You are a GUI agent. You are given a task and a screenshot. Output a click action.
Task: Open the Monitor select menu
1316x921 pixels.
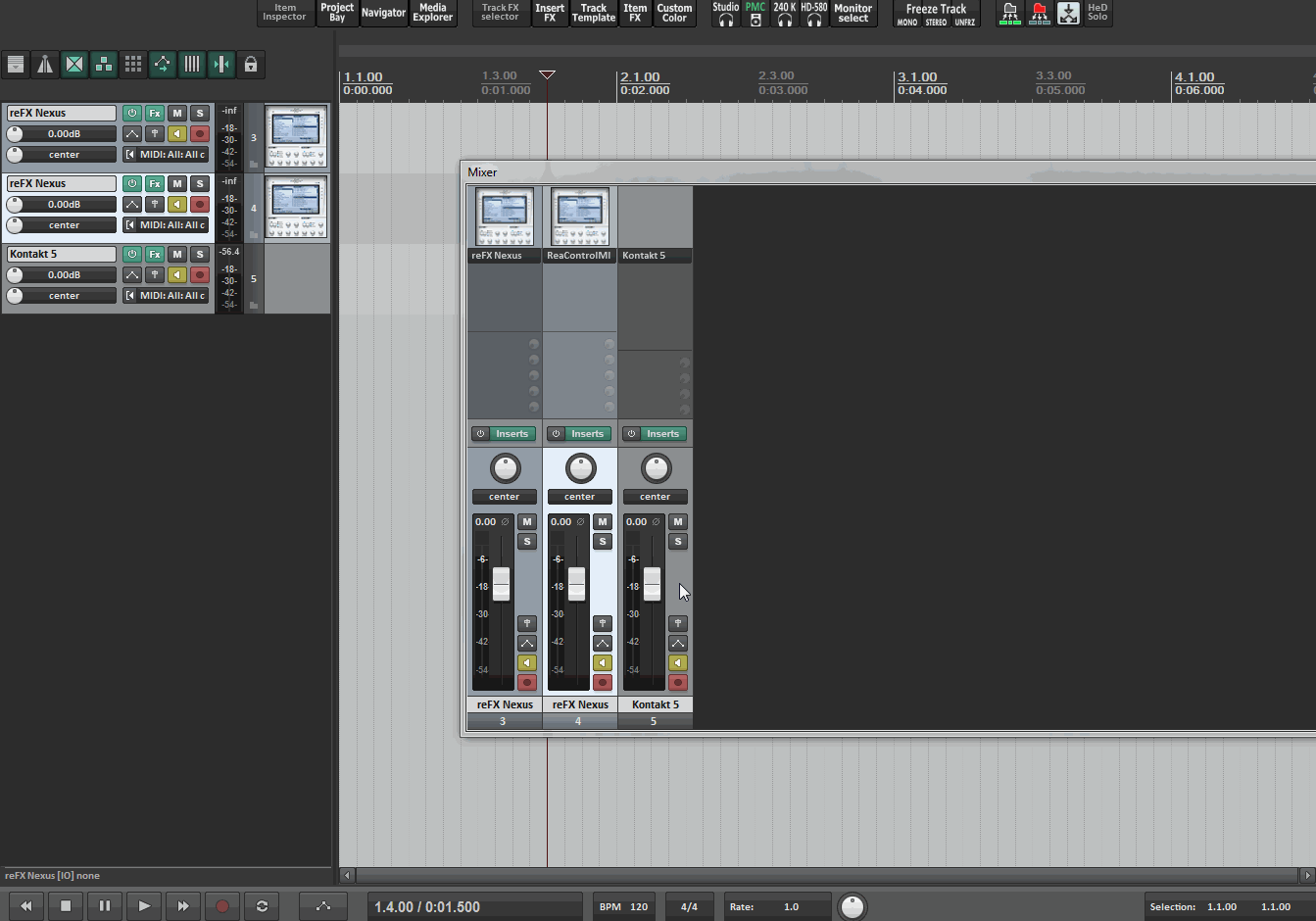click(853, 14)
